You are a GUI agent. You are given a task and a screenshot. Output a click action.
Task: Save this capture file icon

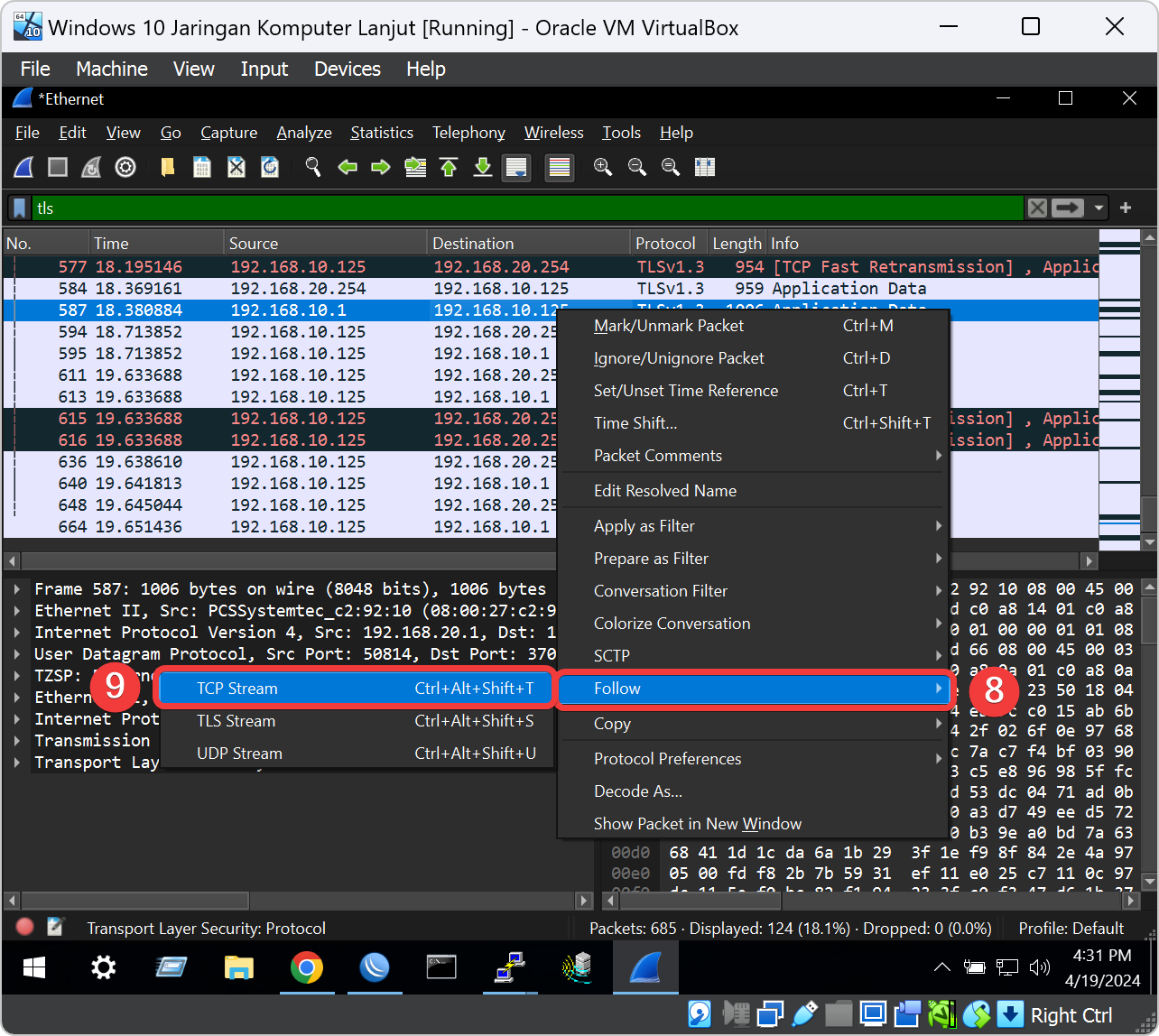(202, 167)
